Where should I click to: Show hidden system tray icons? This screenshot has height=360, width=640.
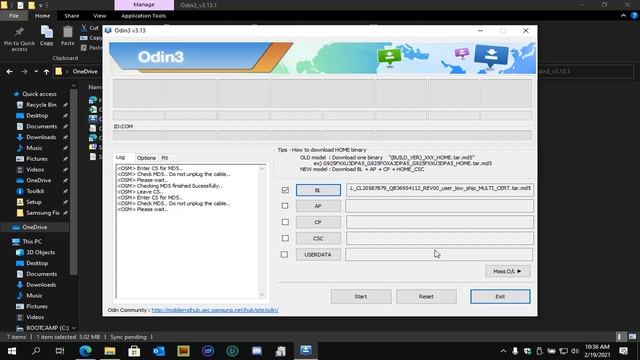click(x=503, y=351)
